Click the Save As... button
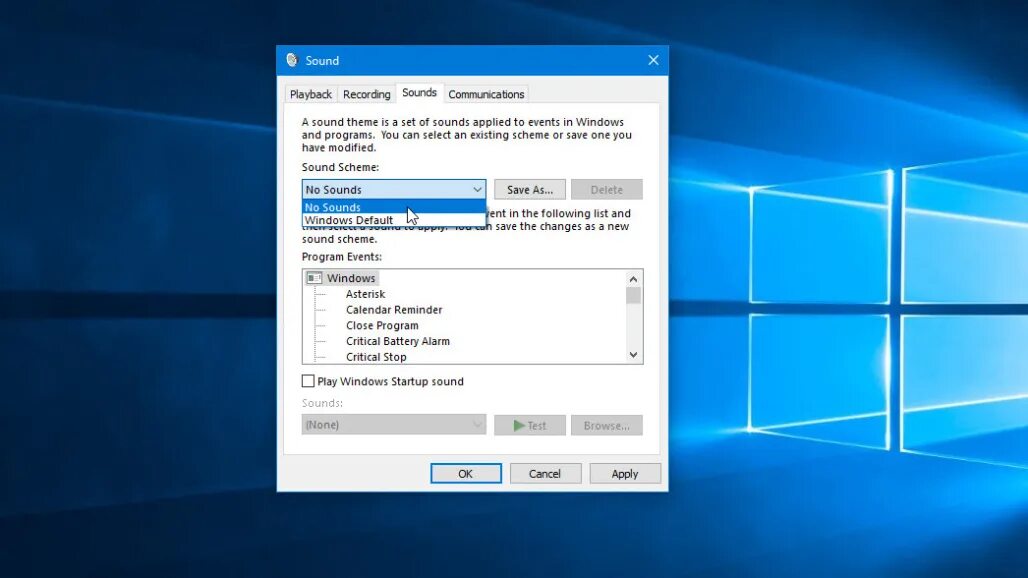Screen dimensions: 1028x578 (530, 189)
